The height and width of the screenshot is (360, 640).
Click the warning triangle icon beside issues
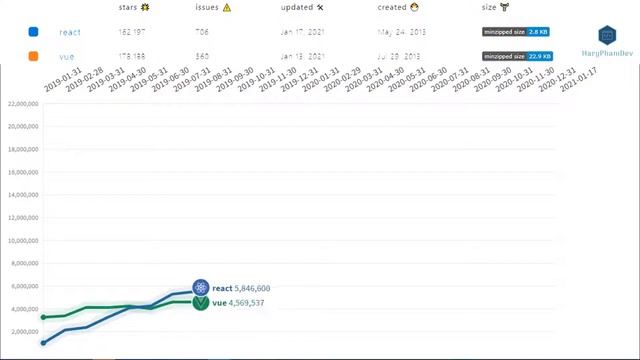(x=227, y=7)
